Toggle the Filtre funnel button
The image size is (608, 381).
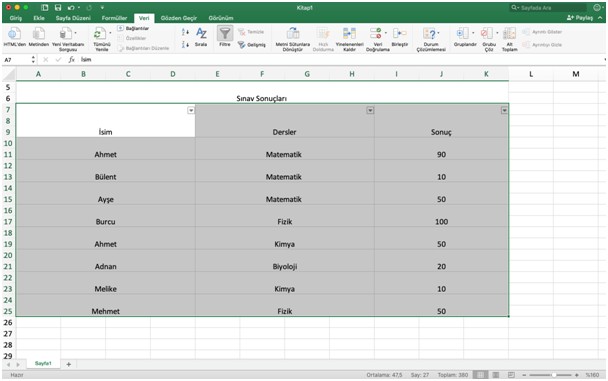225,34
